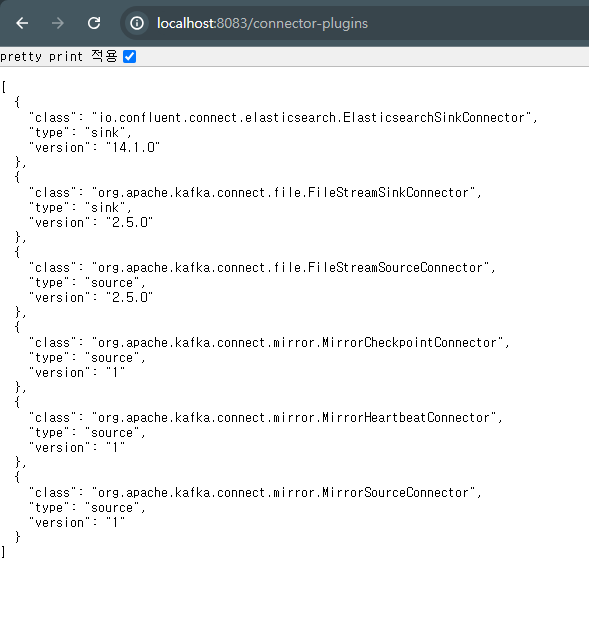Click the first "type": "sink" line
Image resolution: width=589 pixels, height=635 pixels.
80,133
